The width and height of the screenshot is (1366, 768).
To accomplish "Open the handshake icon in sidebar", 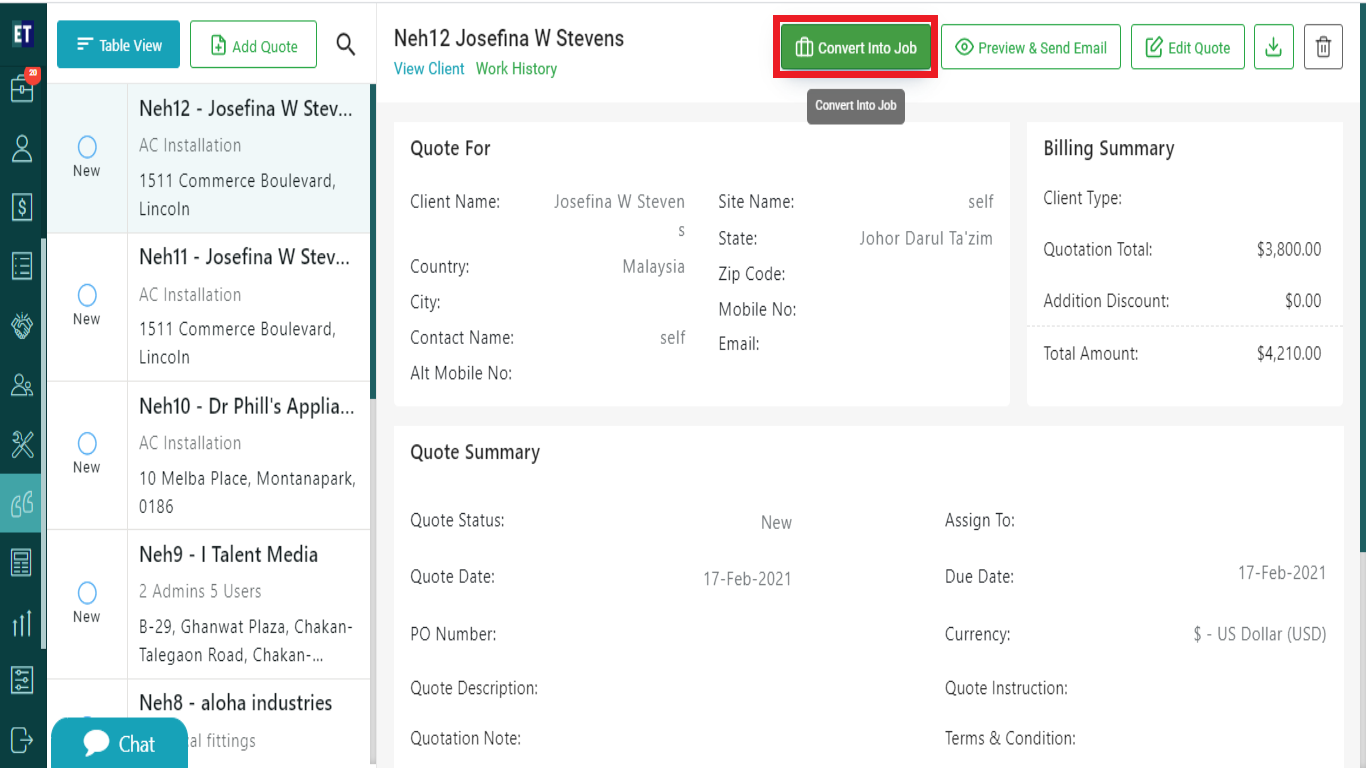I will pyautogui.click(x=22, y=325).
